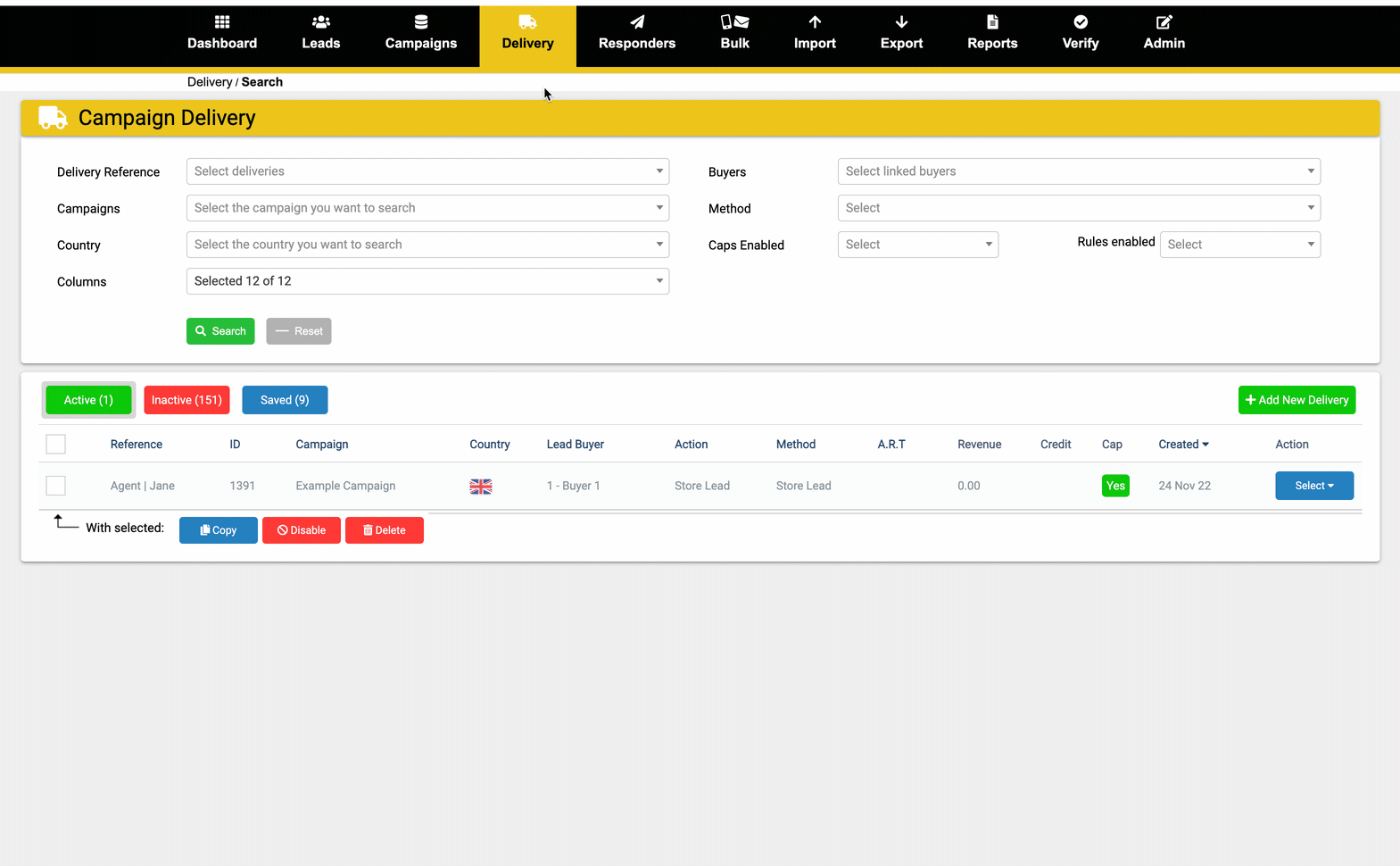Click the Leads people icon
Image resolution: width=1400 pixels, height=866 pixels.
[321, 21]
